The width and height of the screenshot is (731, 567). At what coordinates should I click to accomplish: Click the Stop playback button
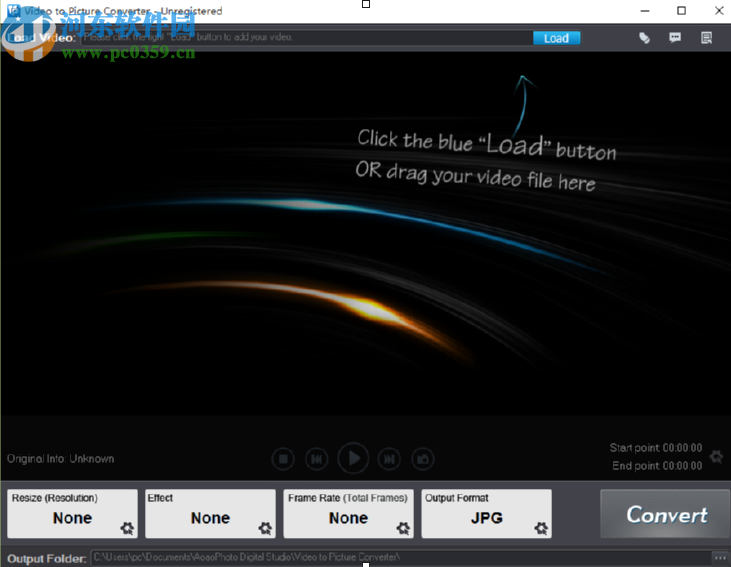coord(283,459)
